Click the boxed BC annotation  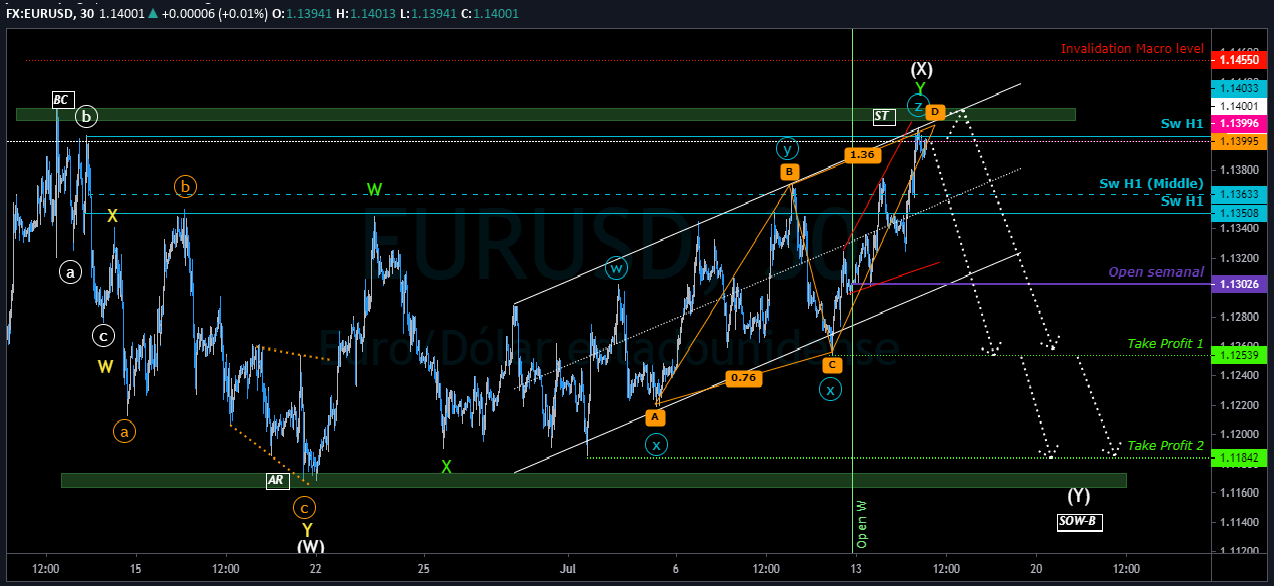[62, 99]
